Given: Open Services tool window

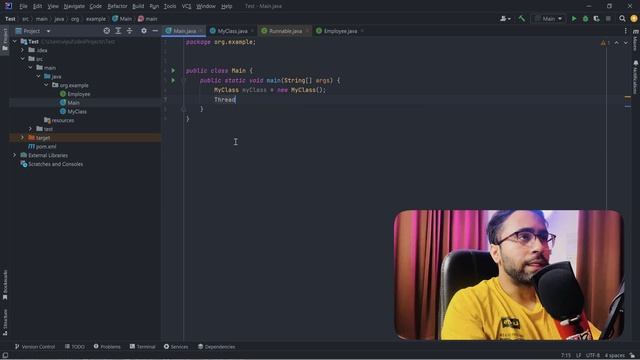Looking at the screenshot, I should (176, 347).
